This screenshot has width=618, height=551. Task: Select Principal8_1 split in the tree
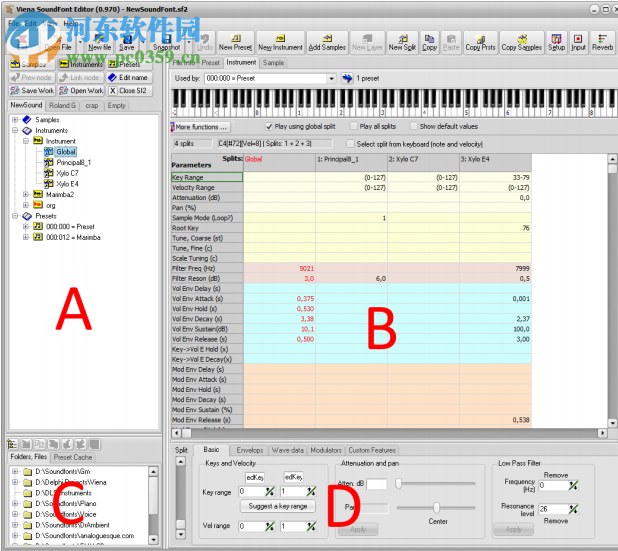pos(73,162)
